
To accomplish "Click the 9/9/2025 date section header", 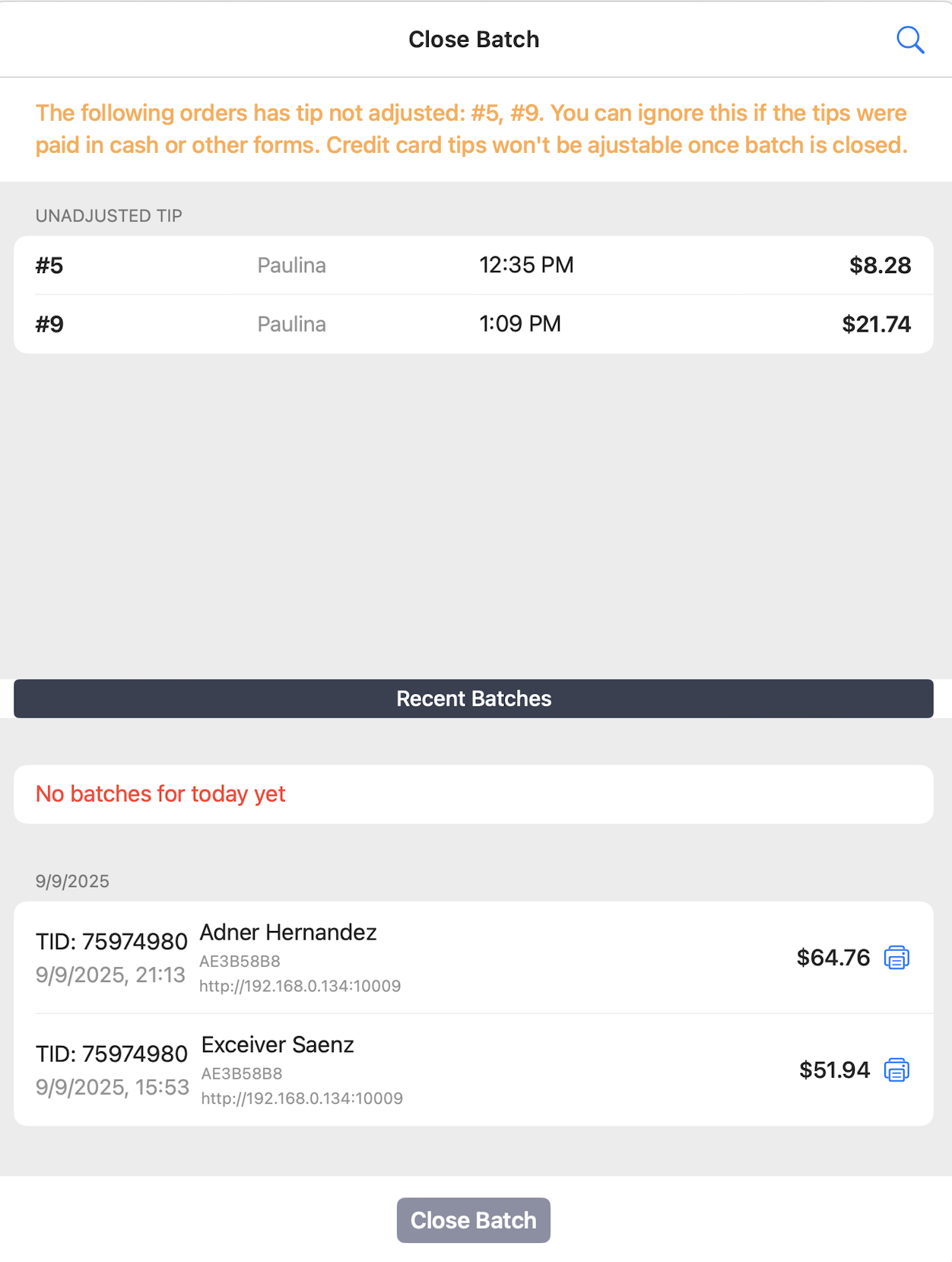I will click(72, 882).
